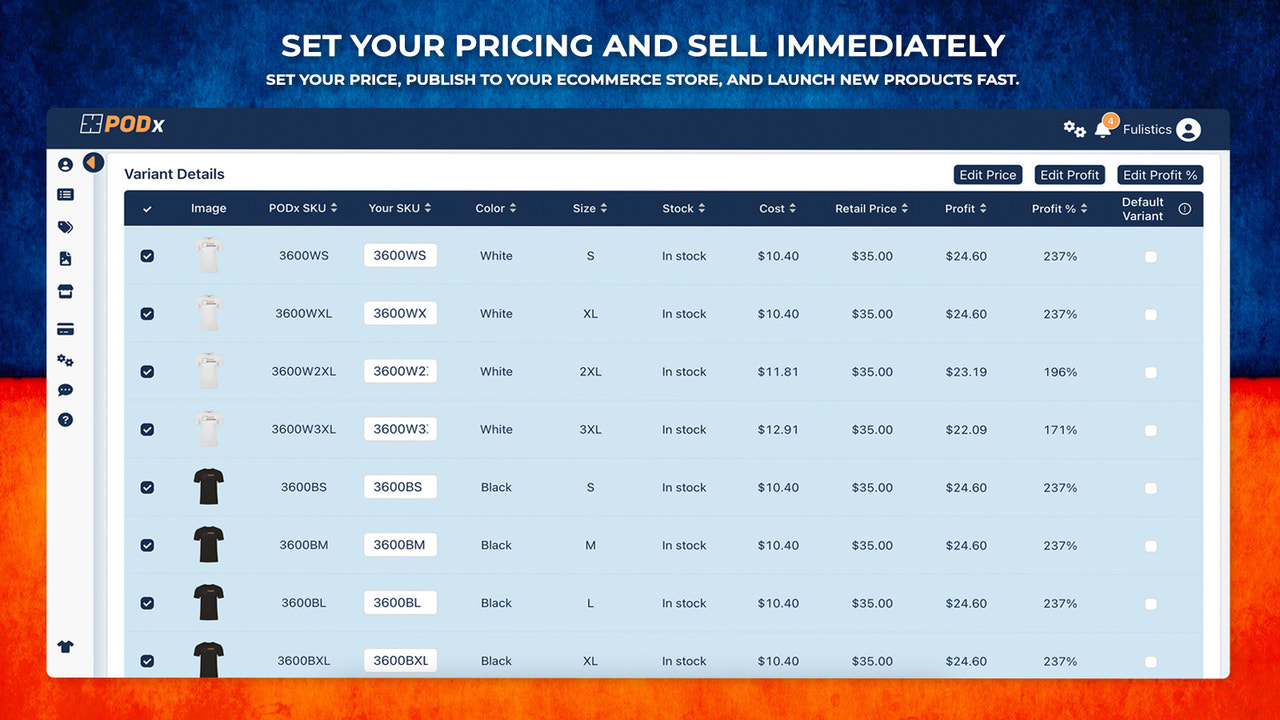This screenshot has height=720, width=1280.
Task: Click the Edit Profit % button
Action: coord(1159,174)
